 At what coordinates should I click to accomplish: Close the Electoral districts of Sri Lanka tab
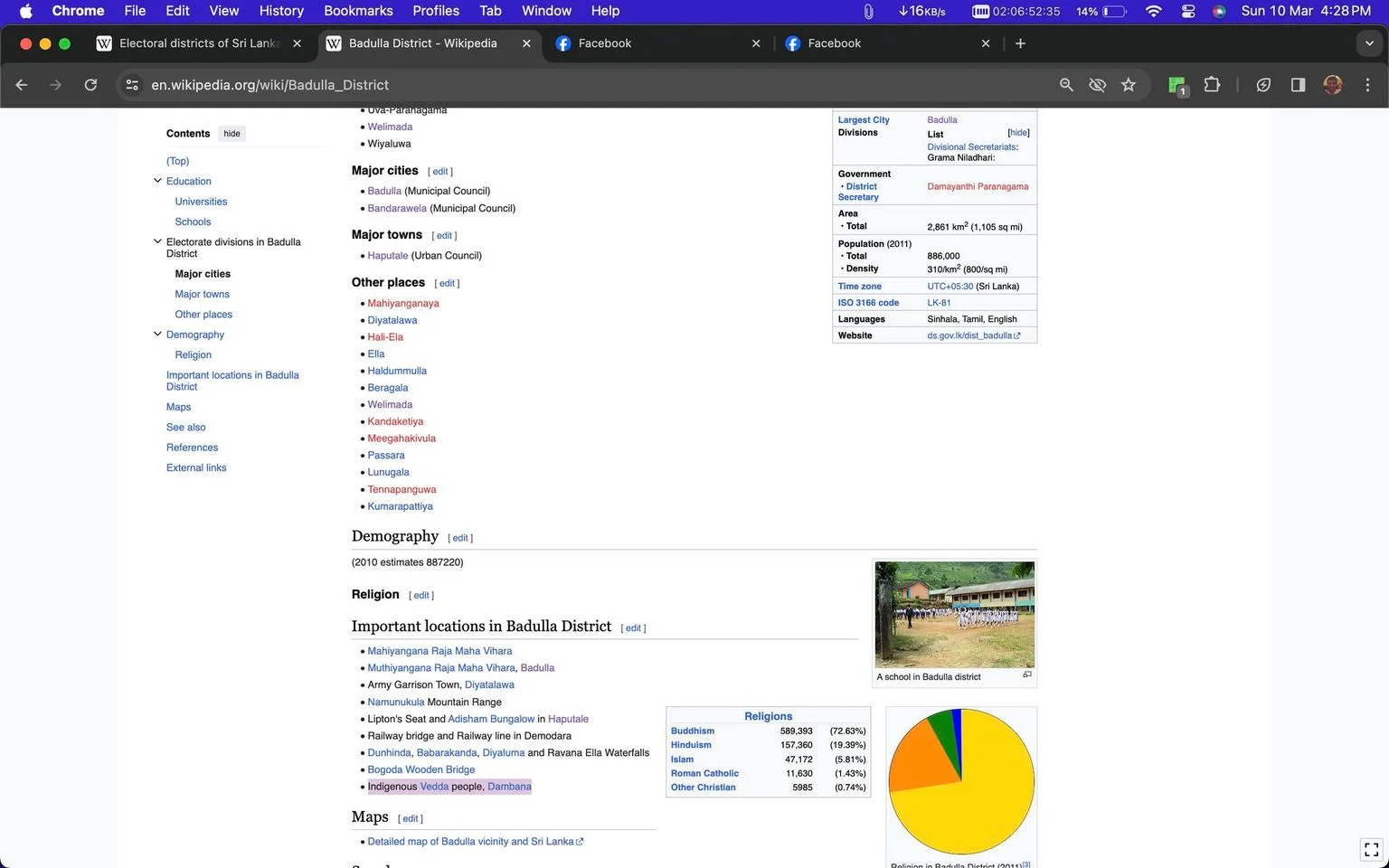pyautogui.click(x=297, y=43)
